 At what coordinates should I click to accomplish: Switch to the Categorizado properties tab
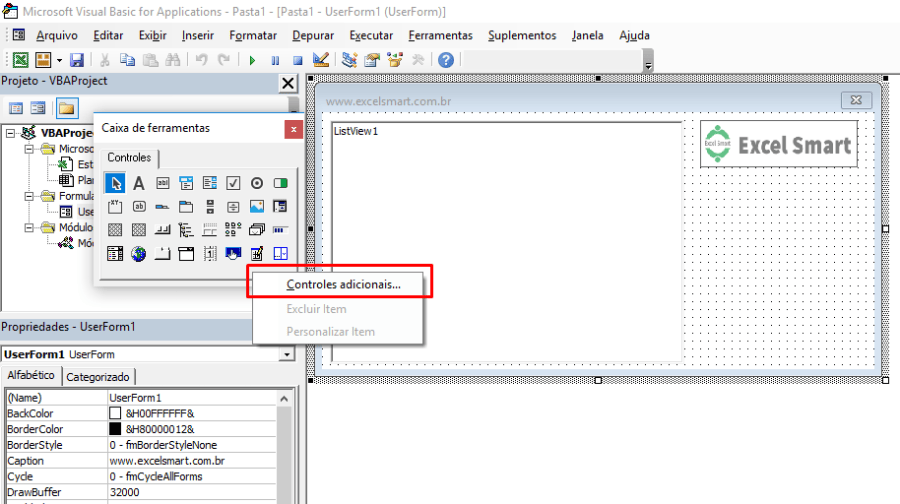[x=98, y=377]
